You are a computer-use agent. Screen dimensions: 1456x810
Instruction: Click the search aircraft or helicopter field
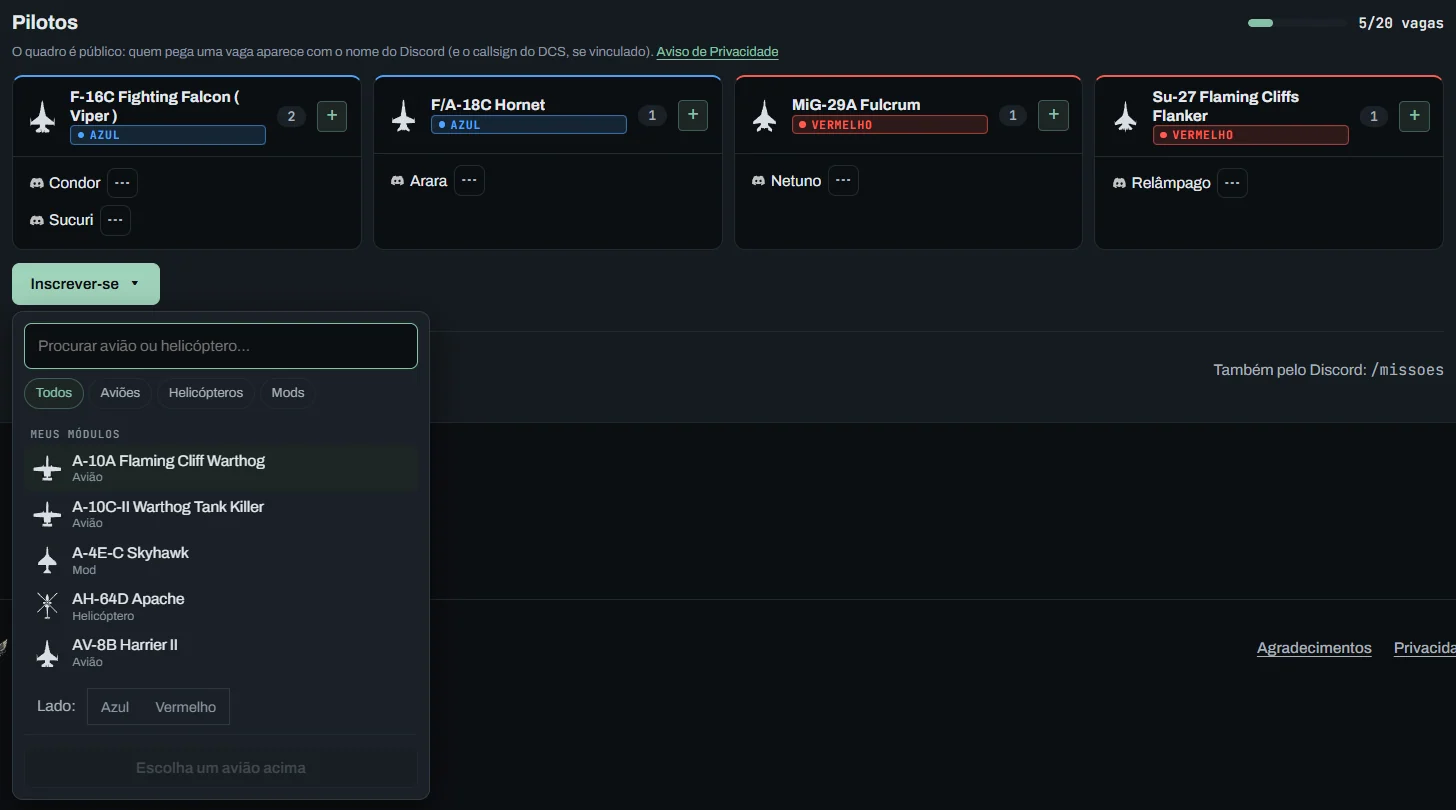pyautogui.click(x=221, y=346)
